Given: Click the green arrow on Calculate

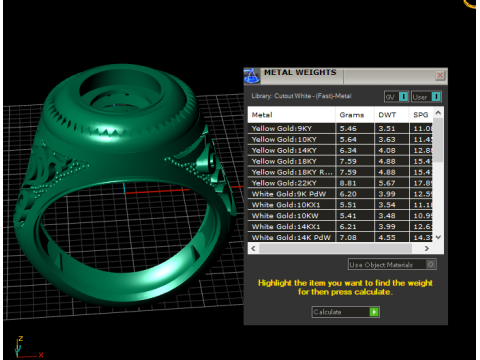Looking at the screenshot, I should point(374,312).
